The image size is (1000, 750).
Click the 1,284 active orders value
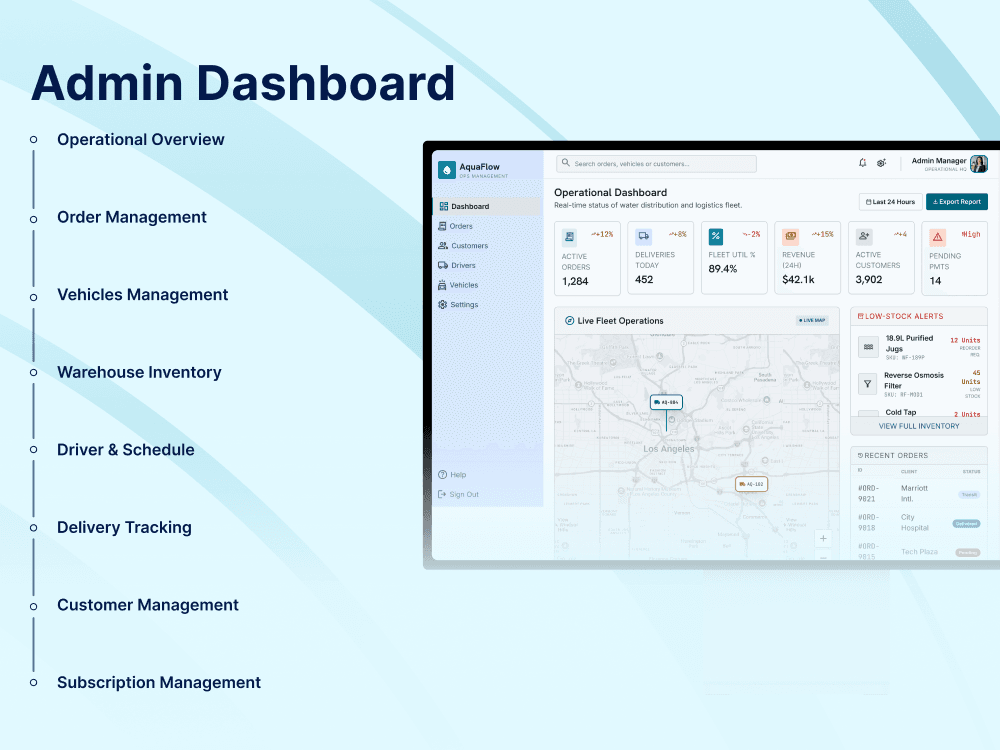pyautogui.click(x=575, y=281)
